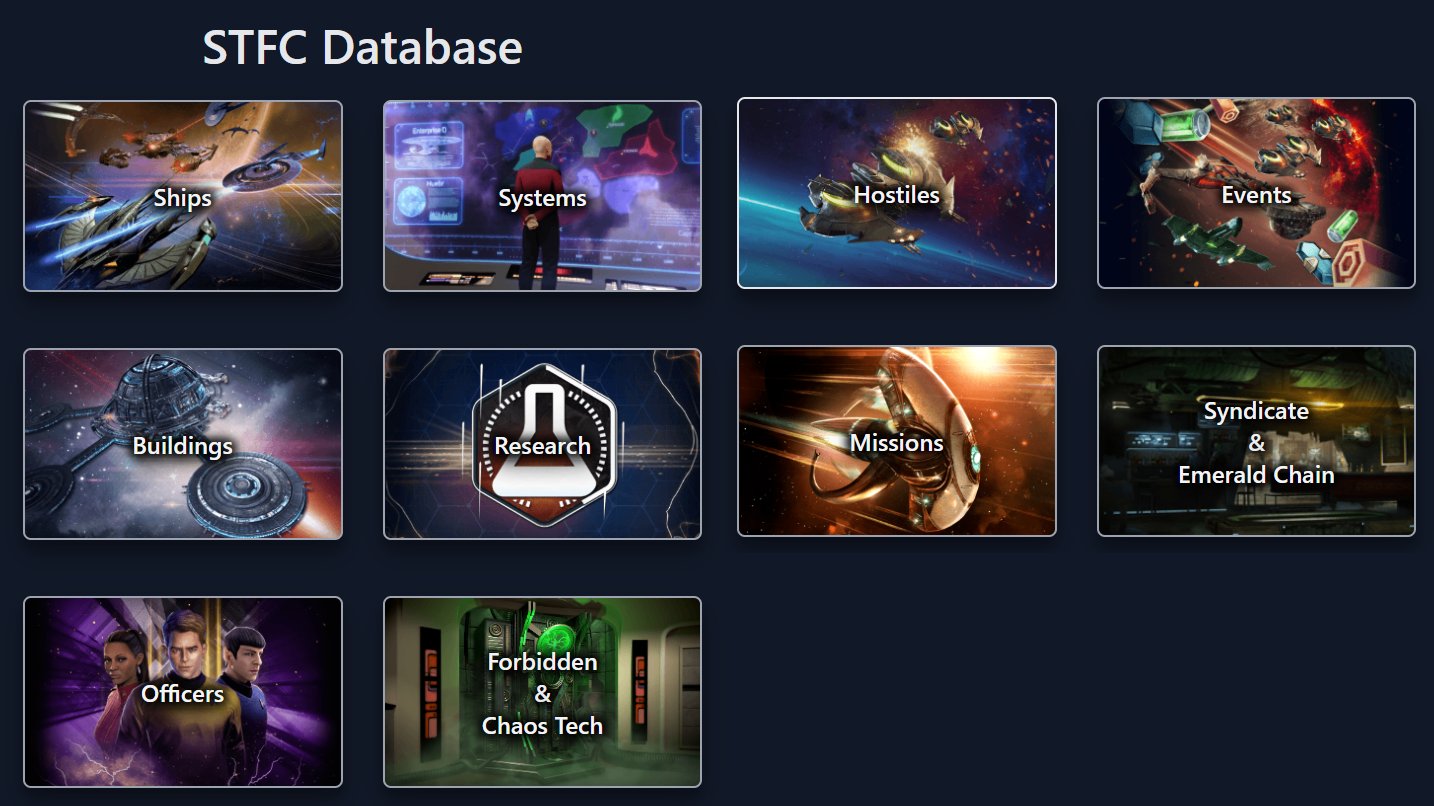The image size is (1434, 806).
Task: Open the Events tile
Action: [x=1256, y=193]
